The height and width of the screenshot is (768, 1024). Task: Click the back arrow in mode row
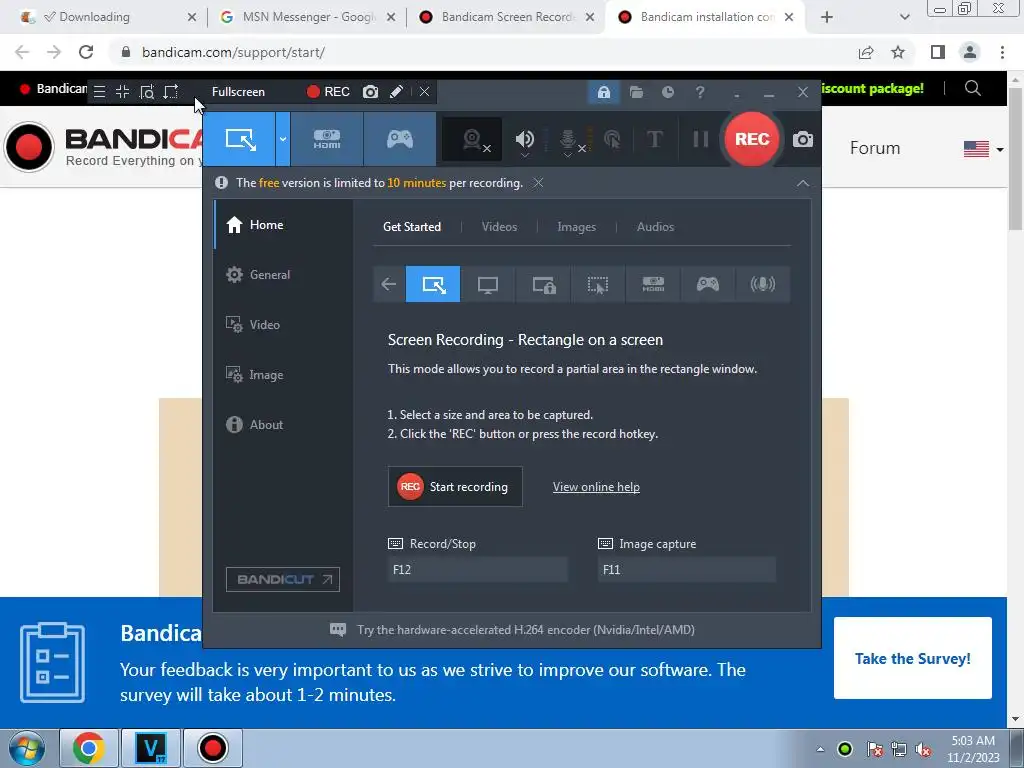pyautogui.click(x=389, y=284)
